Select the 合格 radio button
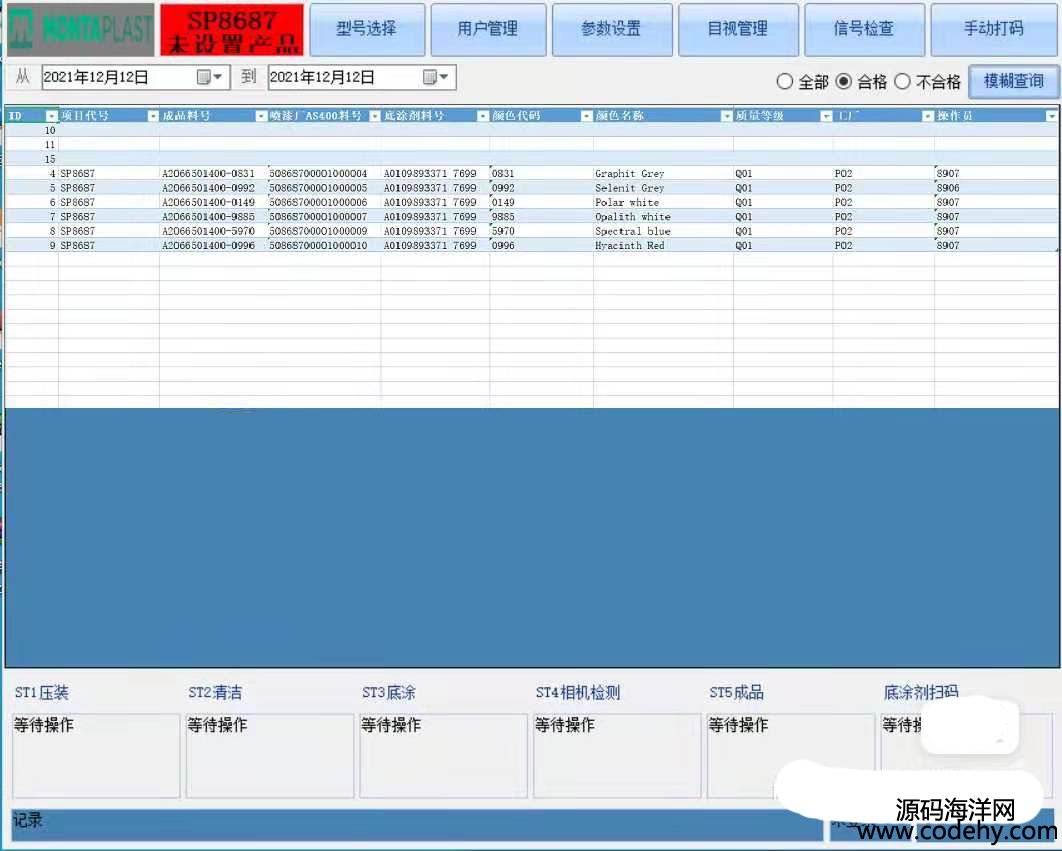1062x851 pixels. pyautogui.click(x=844, y=82)
